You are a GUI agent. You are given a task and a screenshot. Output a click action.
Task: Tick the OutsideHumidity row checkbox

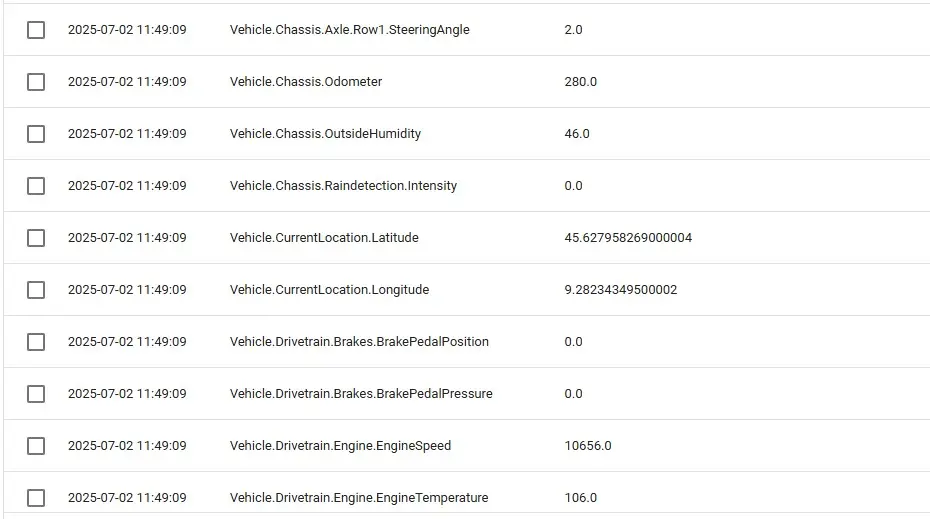coord(36,133)
